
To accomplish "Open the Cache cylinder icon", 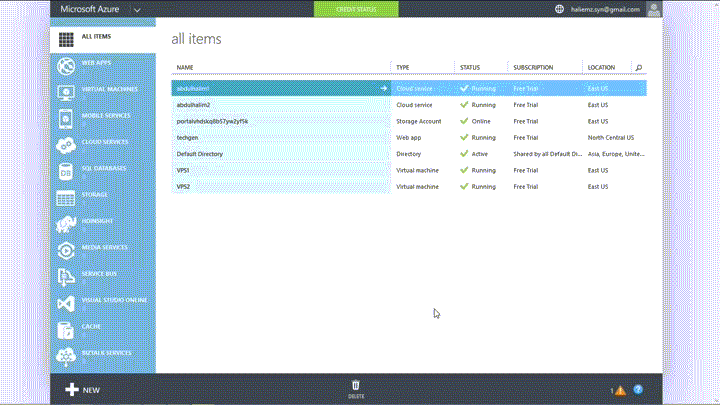I will pyautogui.click(x=66, y=330).
